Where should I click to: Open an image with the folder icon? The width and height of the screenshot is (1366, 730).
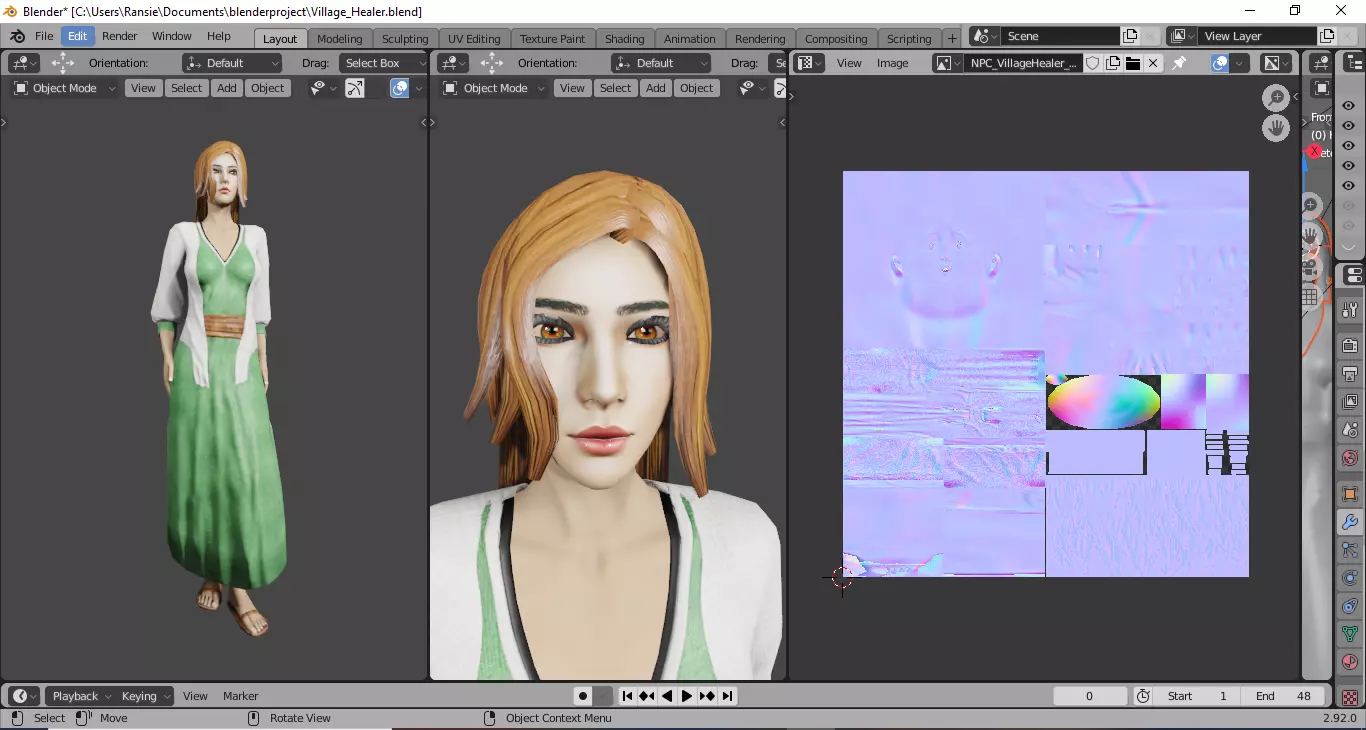[1133, 63]
